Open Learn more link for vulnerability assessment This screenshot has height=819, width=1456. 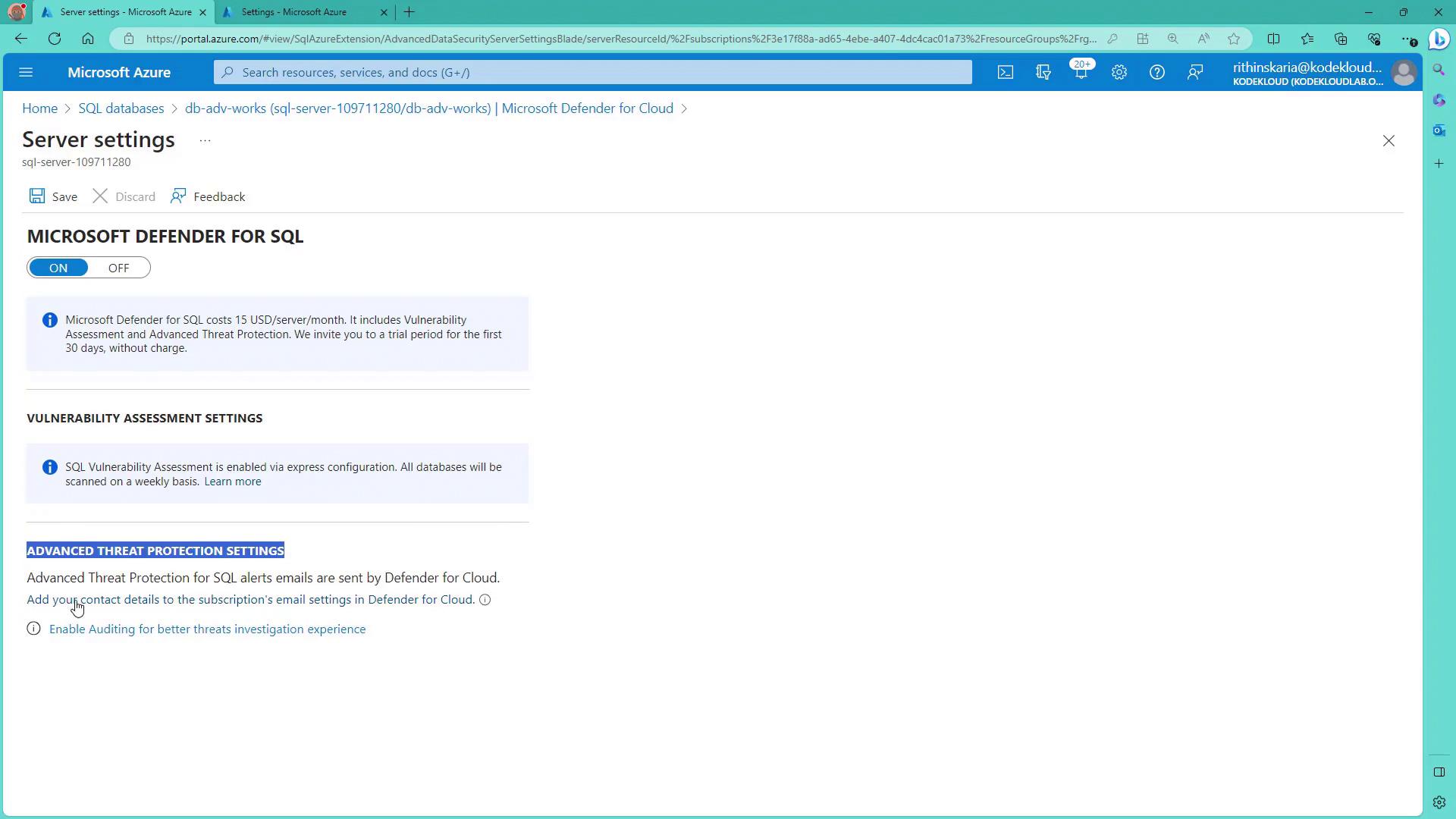[x=232, y=482]
